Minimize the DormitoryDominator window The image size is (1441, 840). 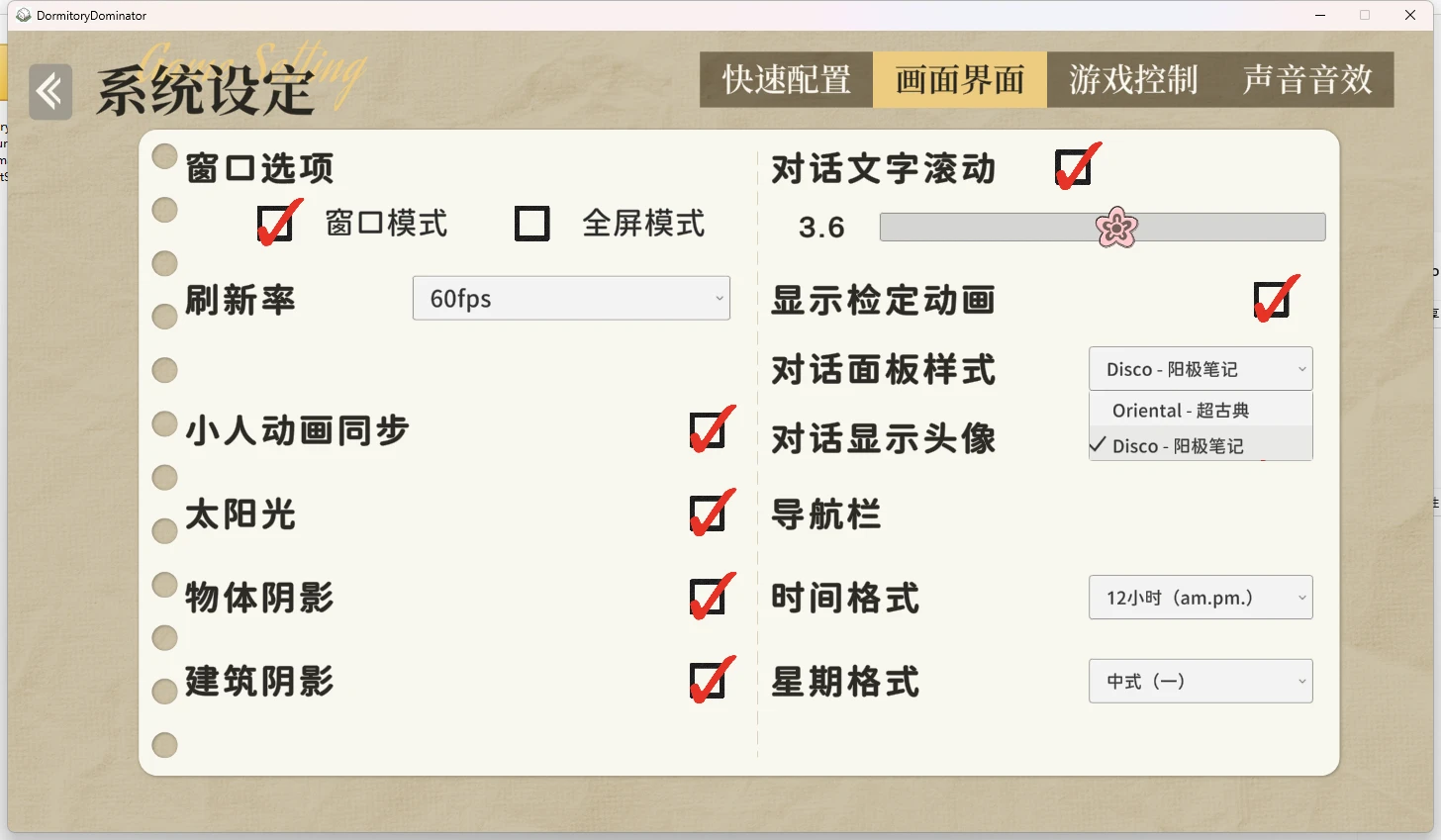click(1320, 15)
